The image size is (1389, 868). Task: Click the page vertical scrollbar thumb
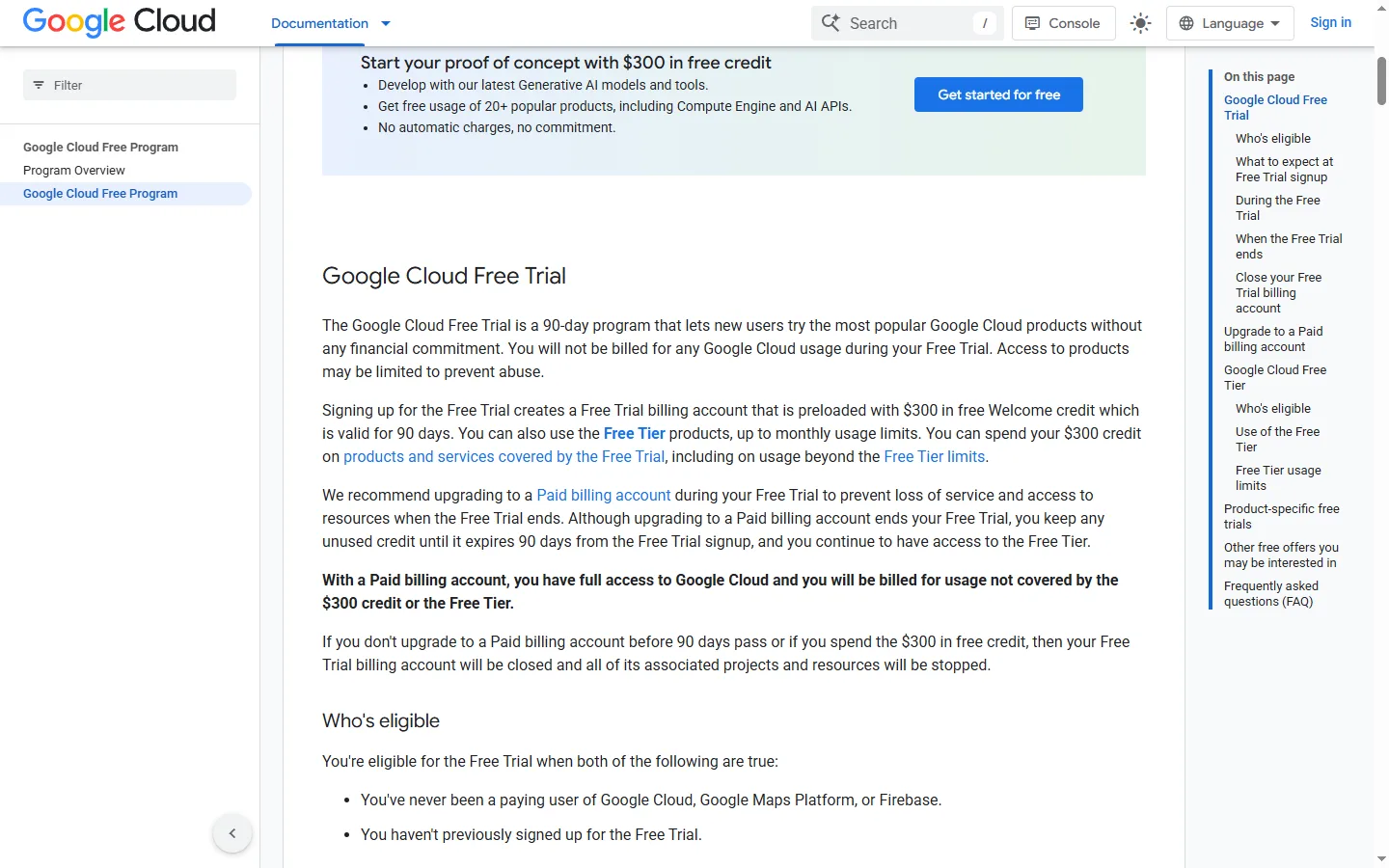[x=1381, y=81]
